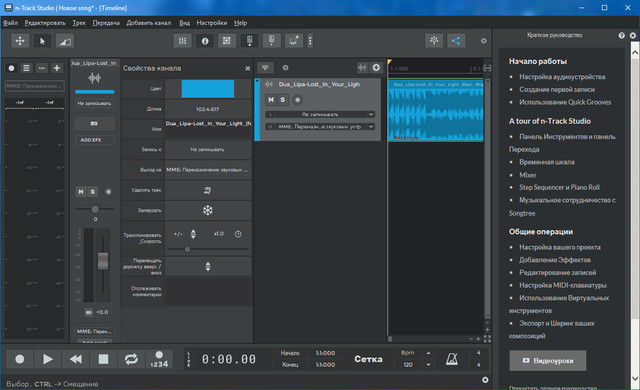The image size is (640, 390).
Task: Click the Видеоуроки button
Action: (548, 361)
